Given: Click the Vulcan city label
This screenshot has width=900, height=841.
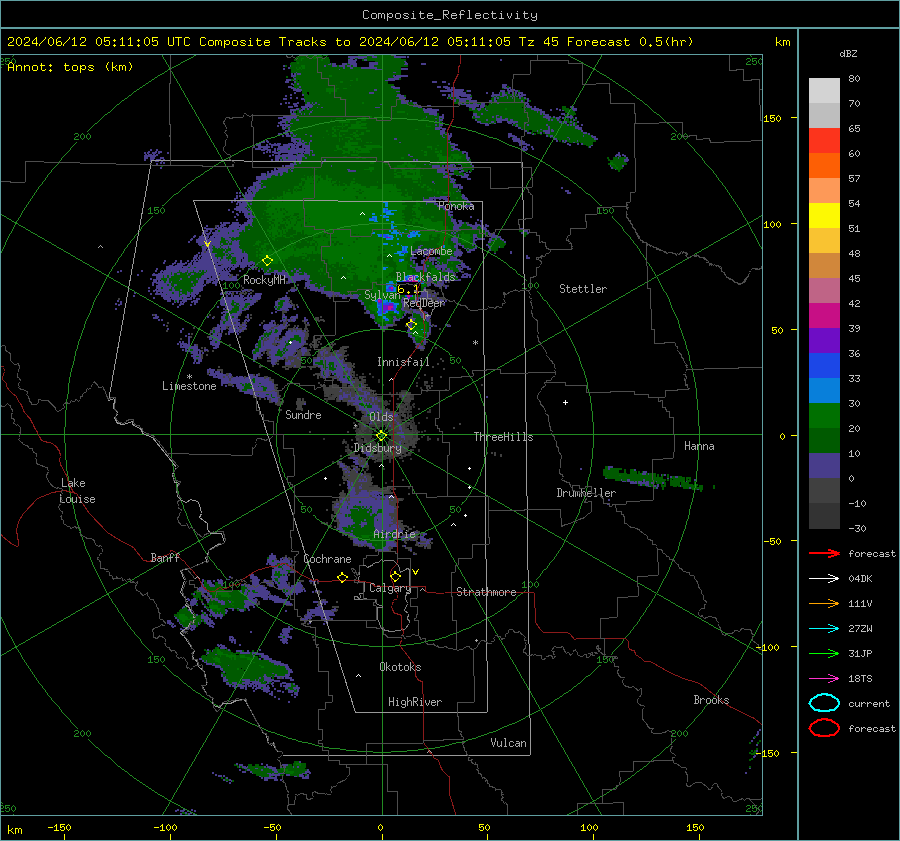Looking at the screenshot, I should (508, 743).
